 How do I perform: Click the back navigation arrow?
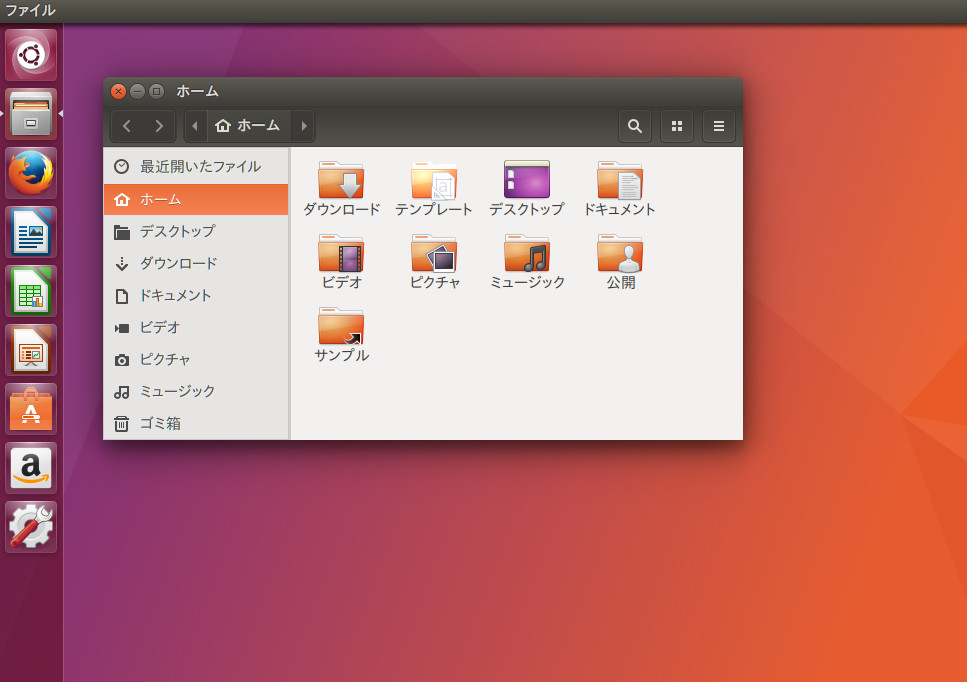point(126,126)
